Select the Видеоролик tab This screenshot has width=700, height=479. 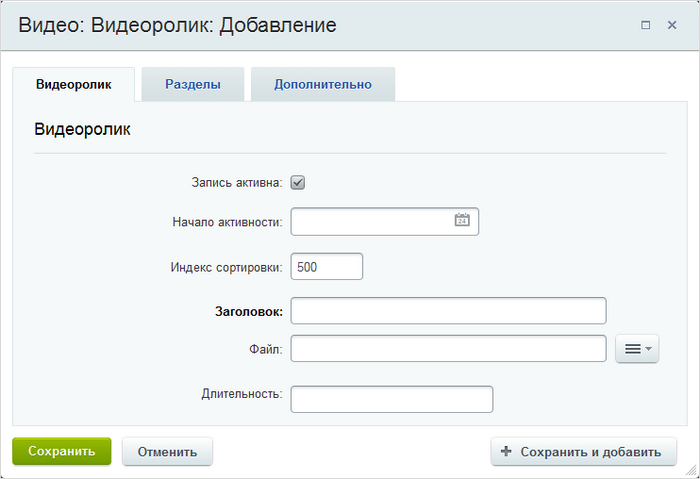(x=74, y=84)
